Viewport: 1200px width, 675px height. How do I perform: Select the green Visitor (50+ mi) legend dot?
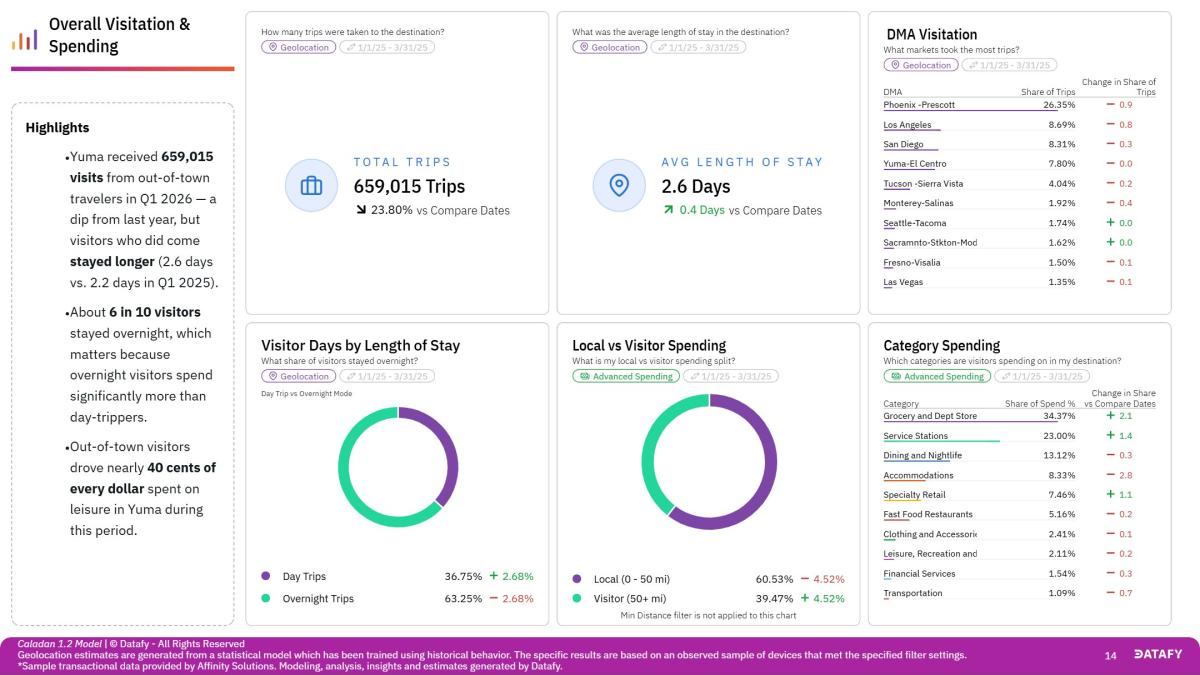pos(577,598)
